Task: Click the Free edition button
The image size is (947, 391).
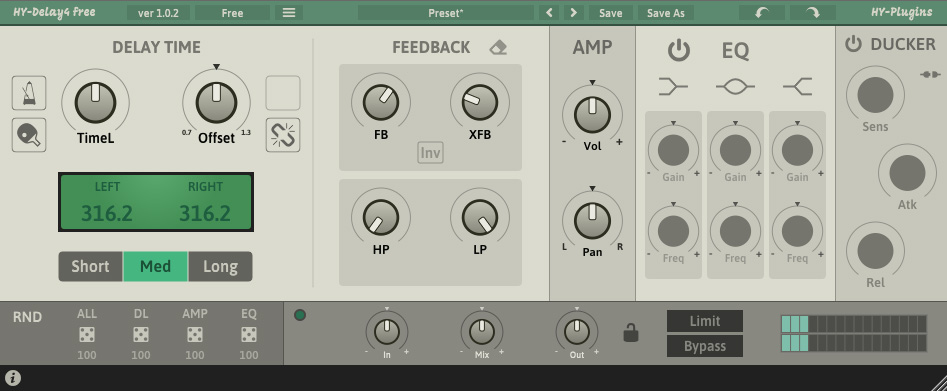Action: (x=233, y=13)
